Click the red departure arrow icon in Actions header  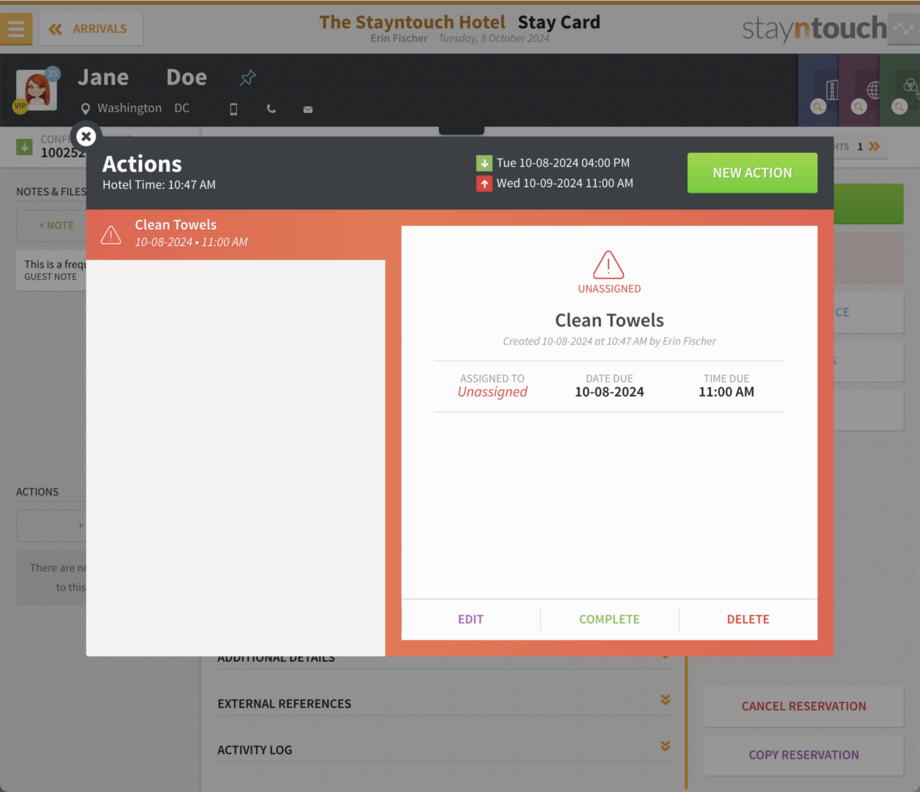484,184
